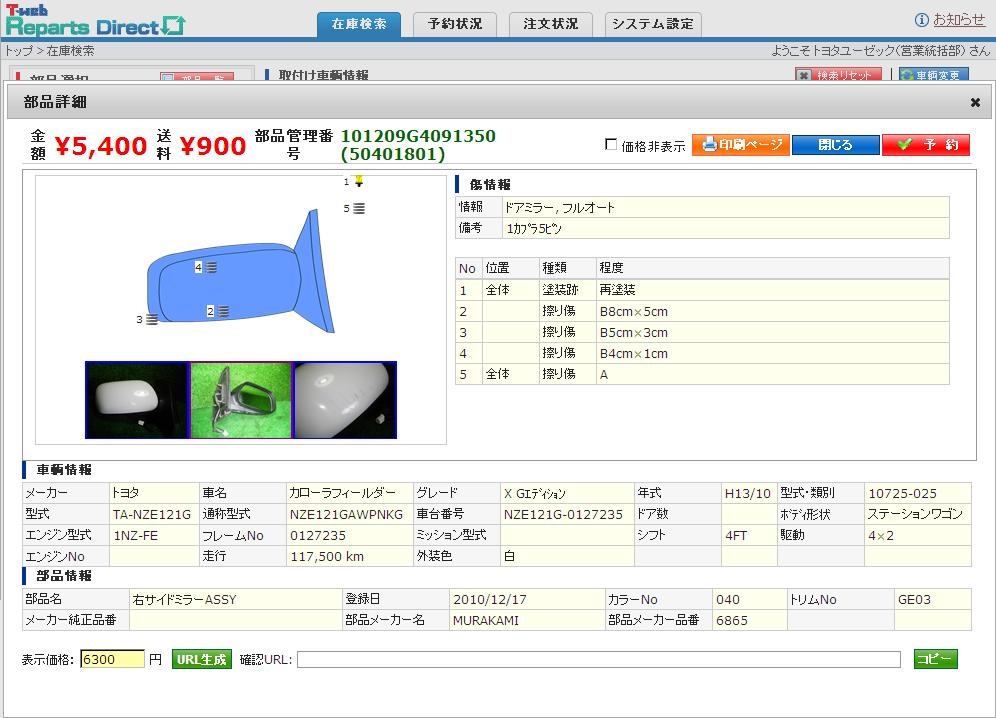Click damage marker 4 on mirror diagram
This screenshot has width=996, height=718.
coord(211,268)
